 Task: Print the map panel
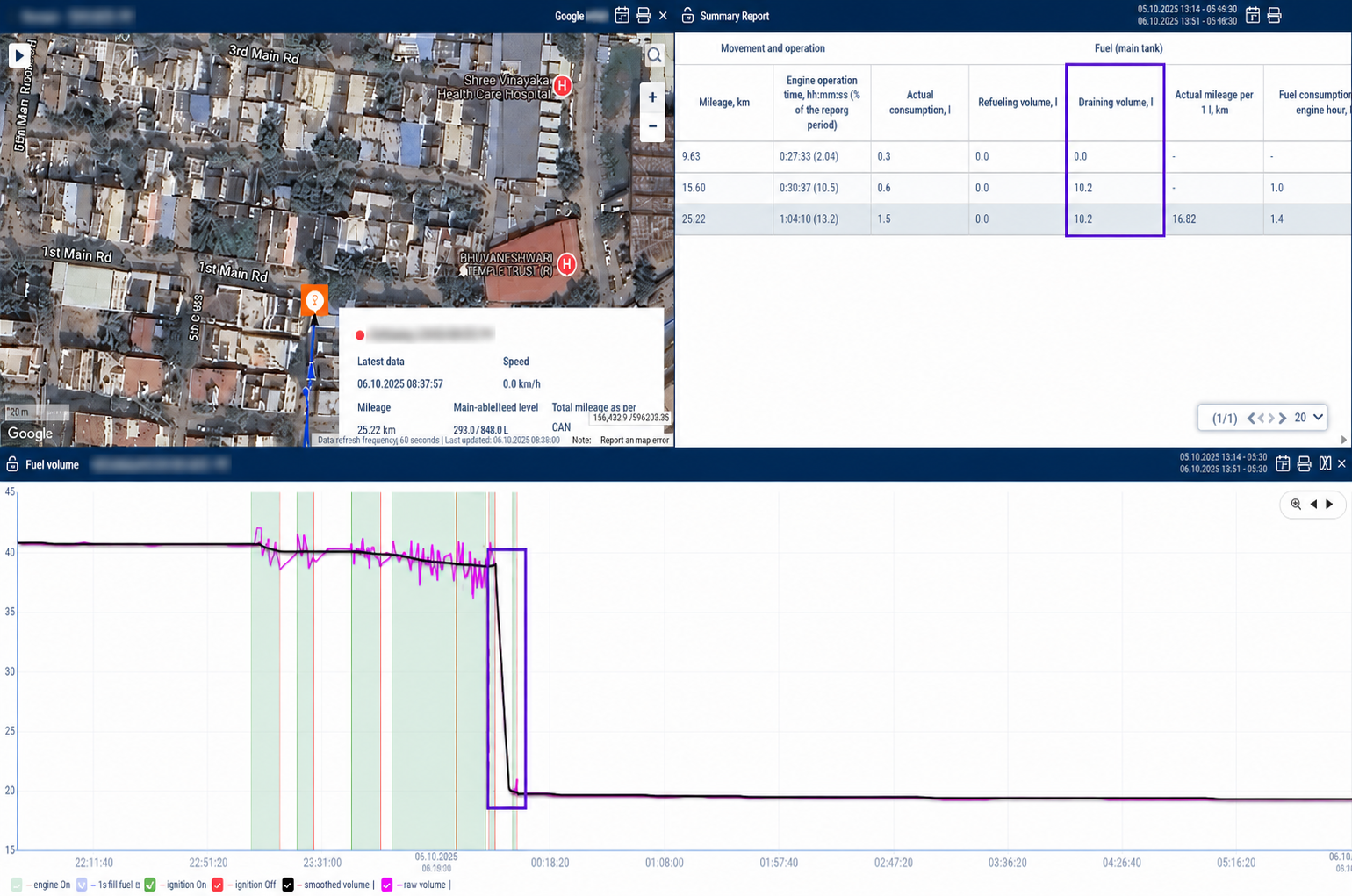pos(644,16)
